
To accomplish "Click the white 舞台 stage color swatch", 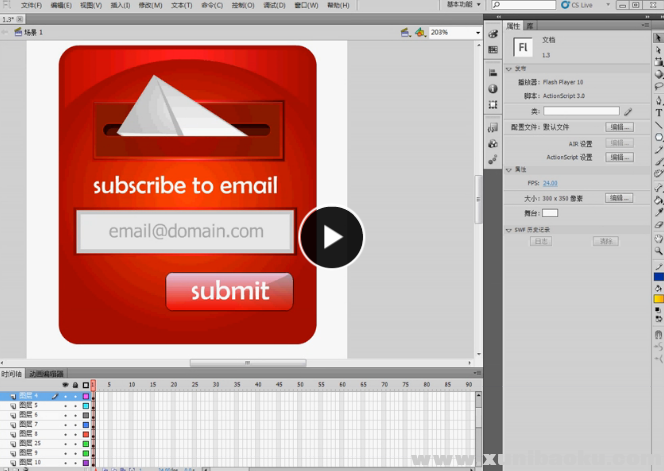I will (x=550, y=213).
